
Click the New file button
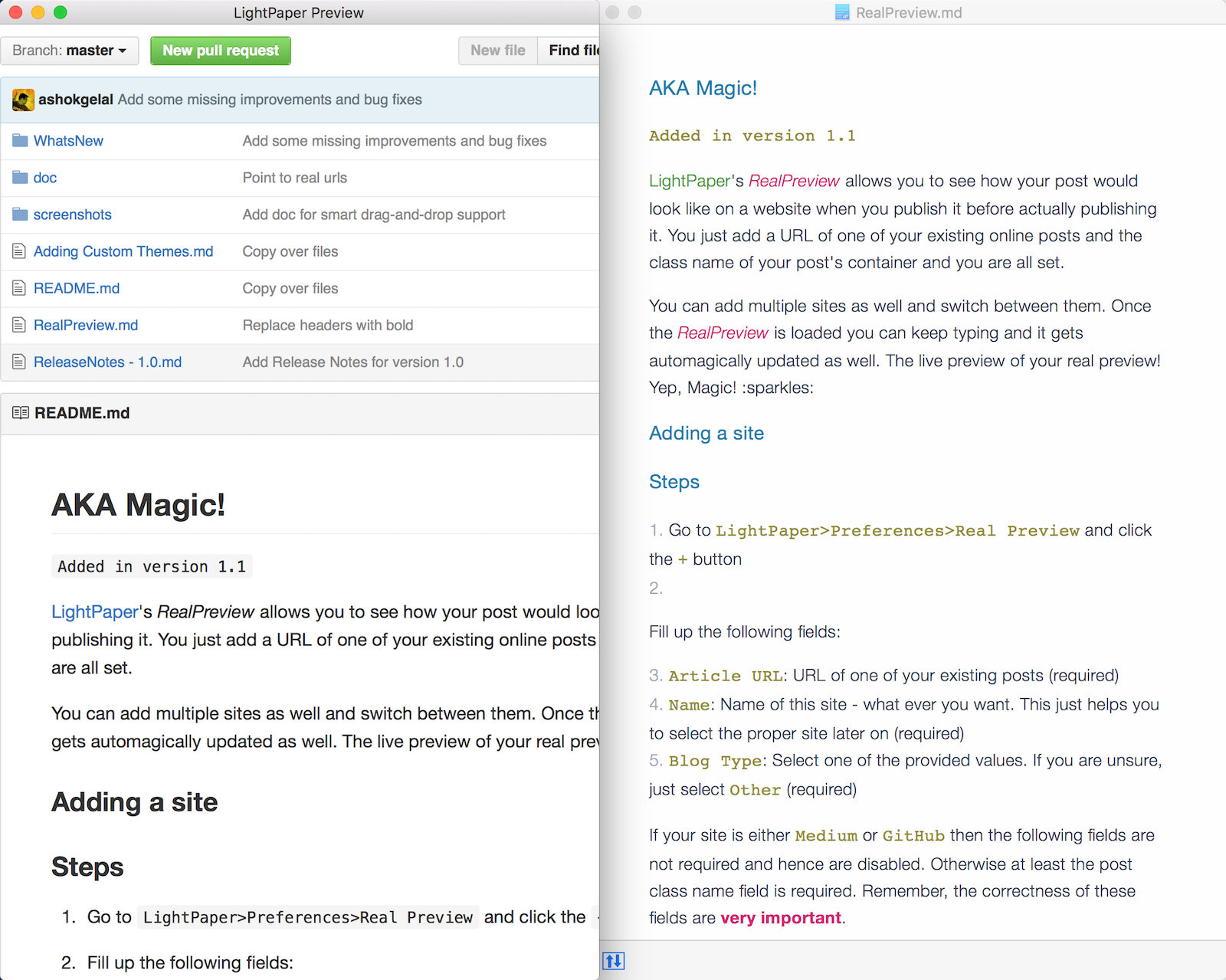pos(498,51)
